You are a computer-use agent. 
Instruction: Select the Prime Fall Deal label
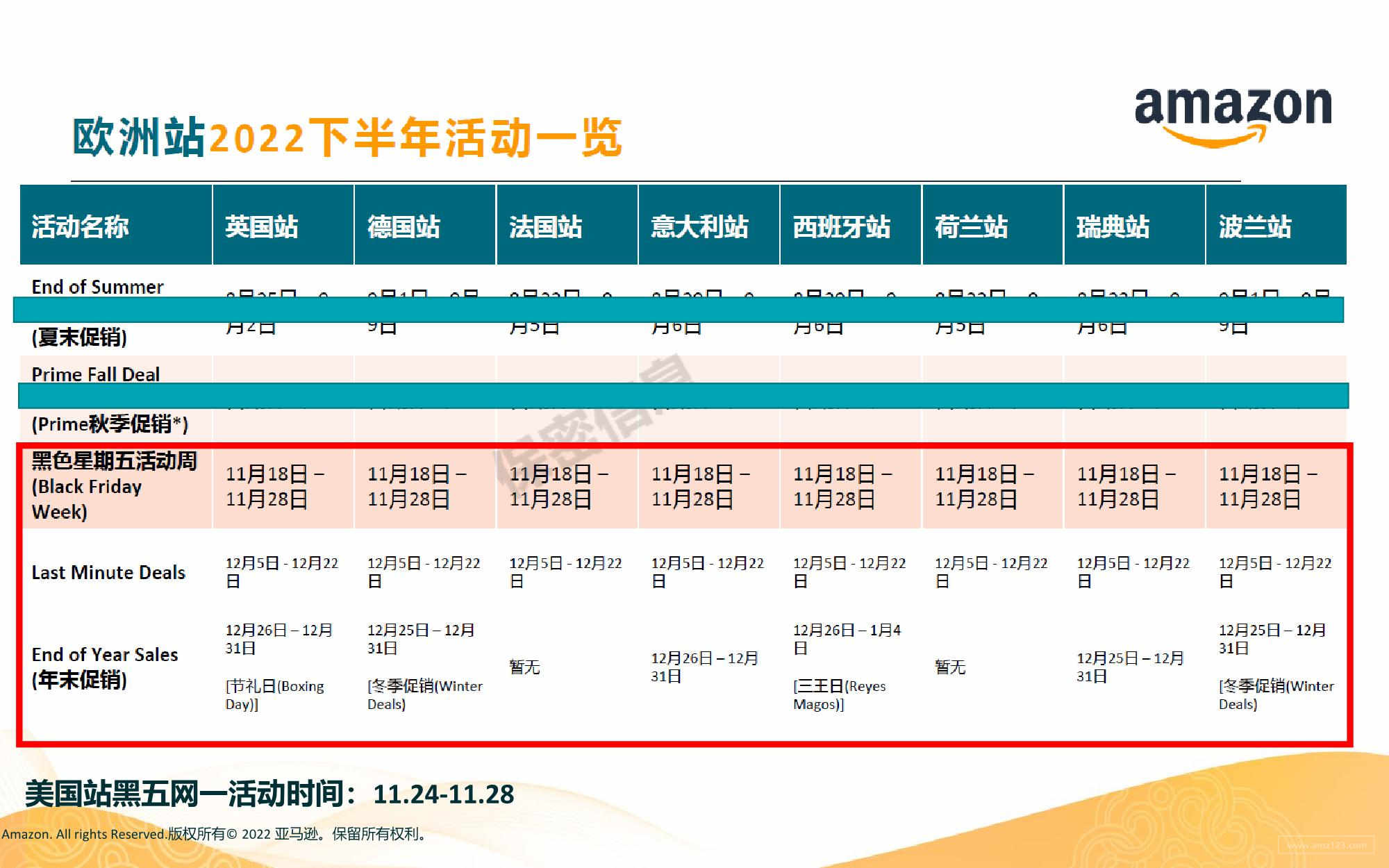click(x=96, y=374)
